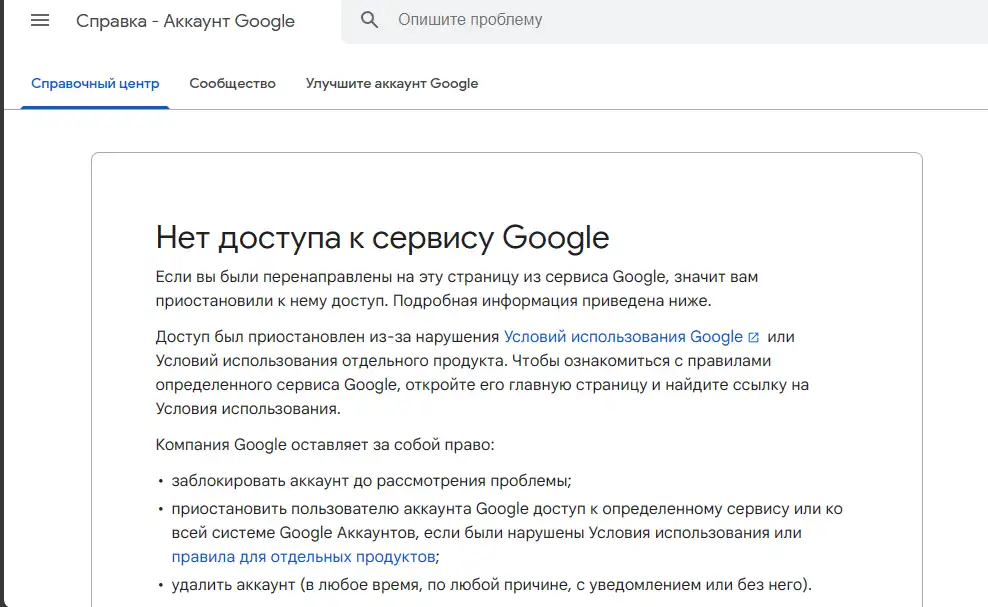Select the "Улучшите аккаунт Google" tab
Screen dimensions: 988x607
point(392,83)
